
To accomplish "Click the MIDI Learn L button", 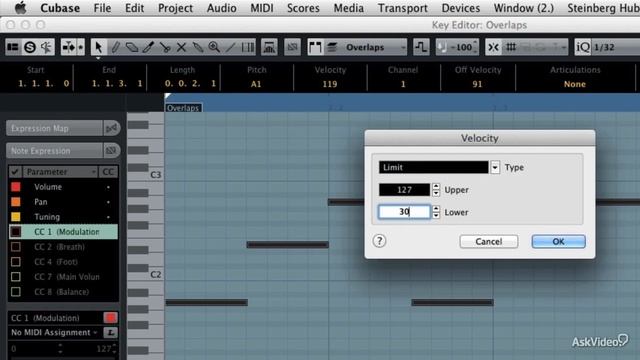I will 110,333.
